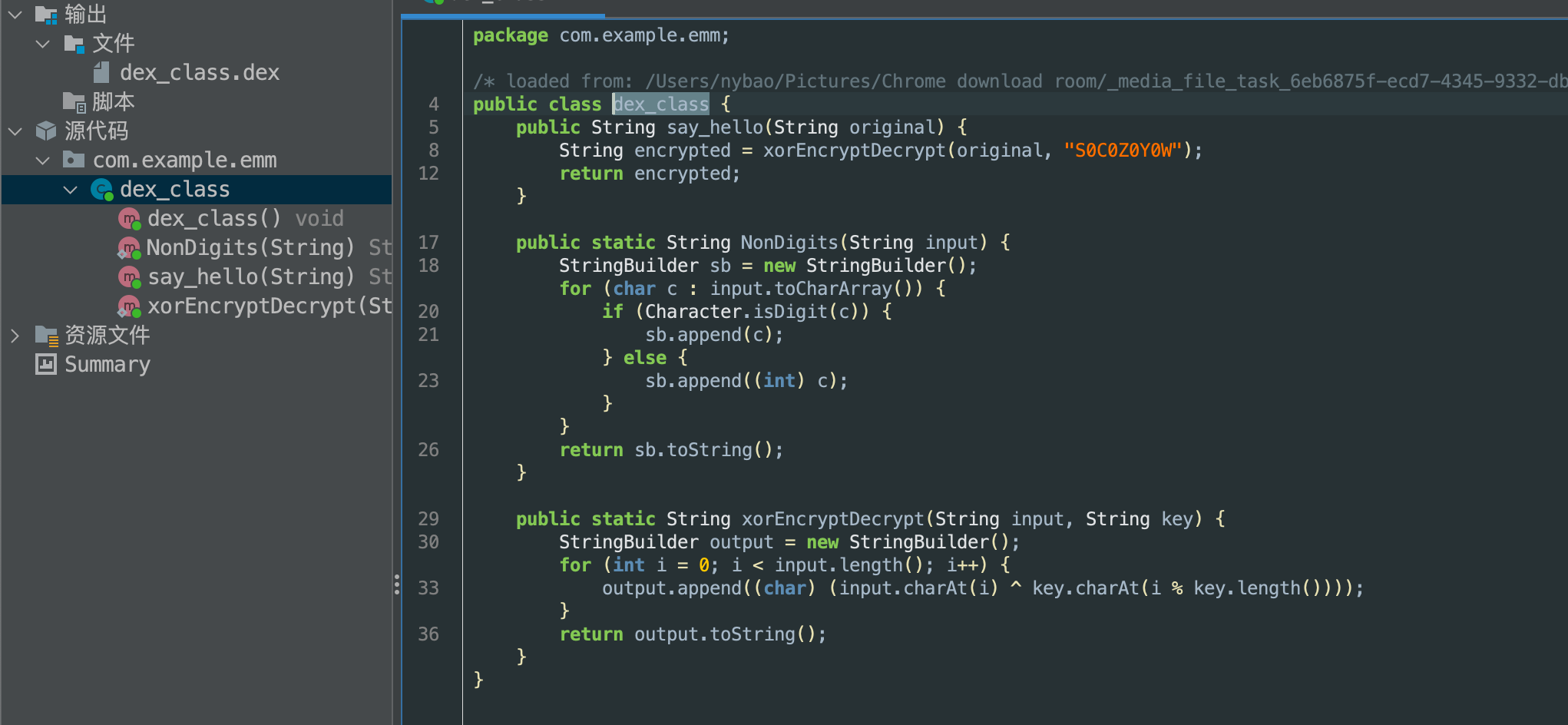Open the Summary tree item
This screenshot has width=1568, height=725.
tap(108, 365)
